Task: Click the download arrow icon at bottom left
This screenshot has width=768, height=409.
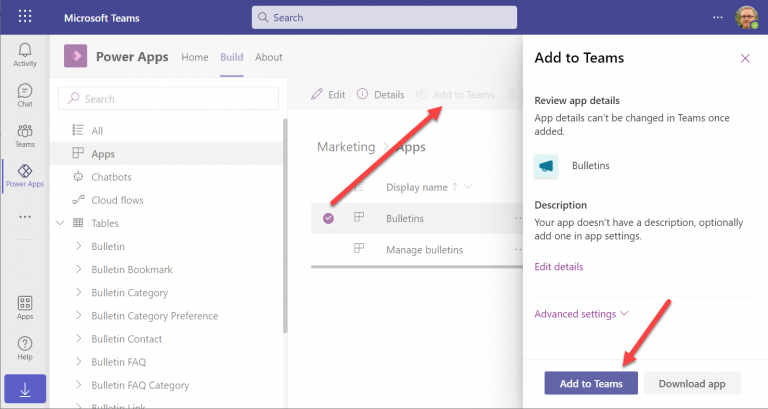Action: 25,390
